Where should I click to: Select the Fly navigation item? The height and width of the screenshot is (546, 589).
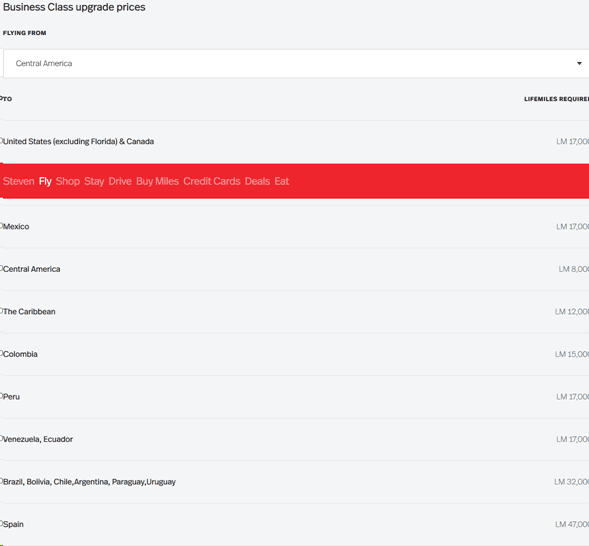pos(45,181)
